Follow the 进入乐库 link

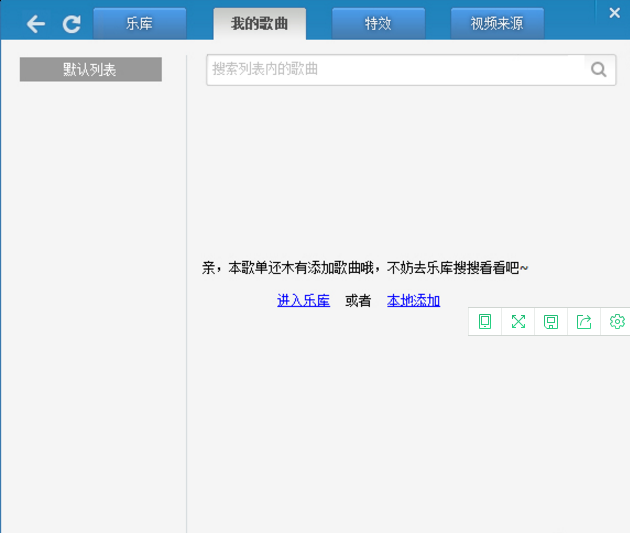(x=303, y=300)
